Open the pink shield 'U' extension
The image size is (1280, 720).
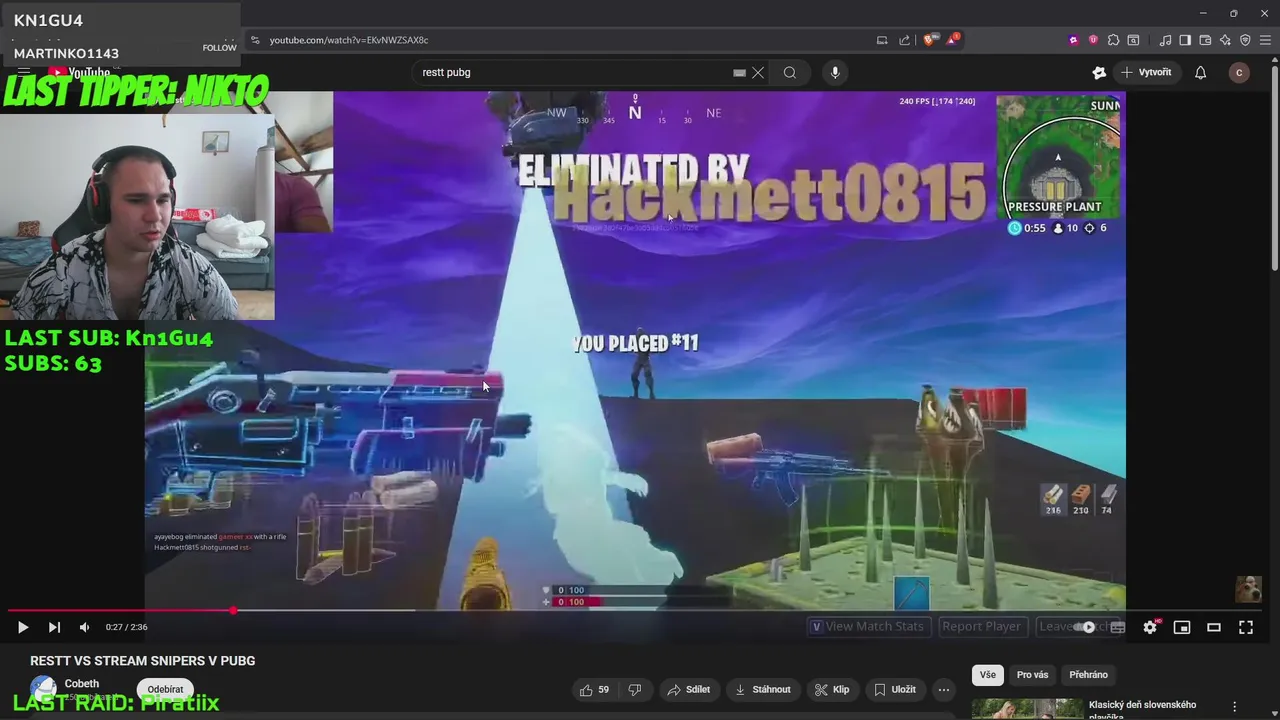pyautogui.click(x=1093, y=40)
